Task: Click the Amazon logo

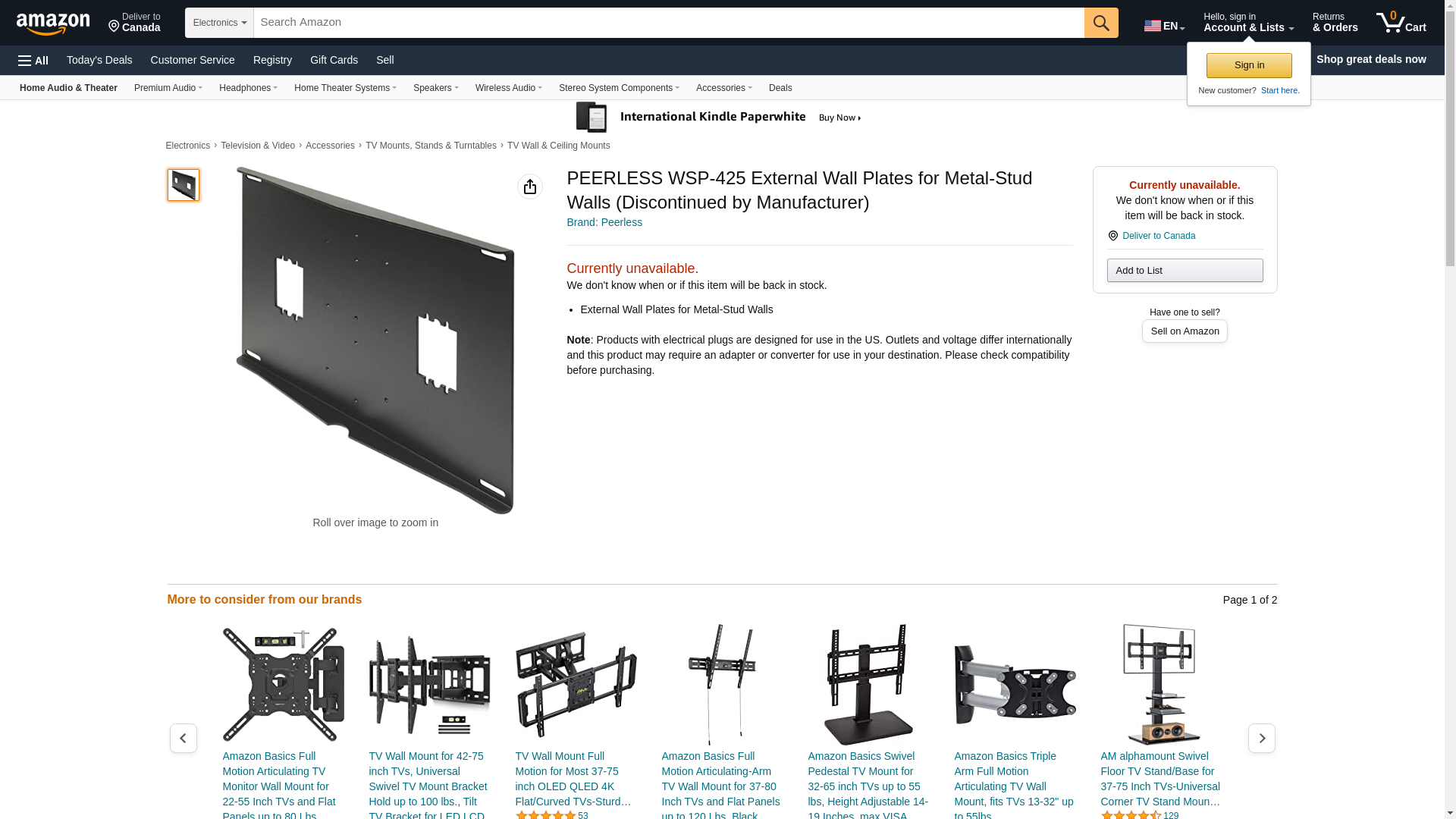Action: [x=53, y=24]
